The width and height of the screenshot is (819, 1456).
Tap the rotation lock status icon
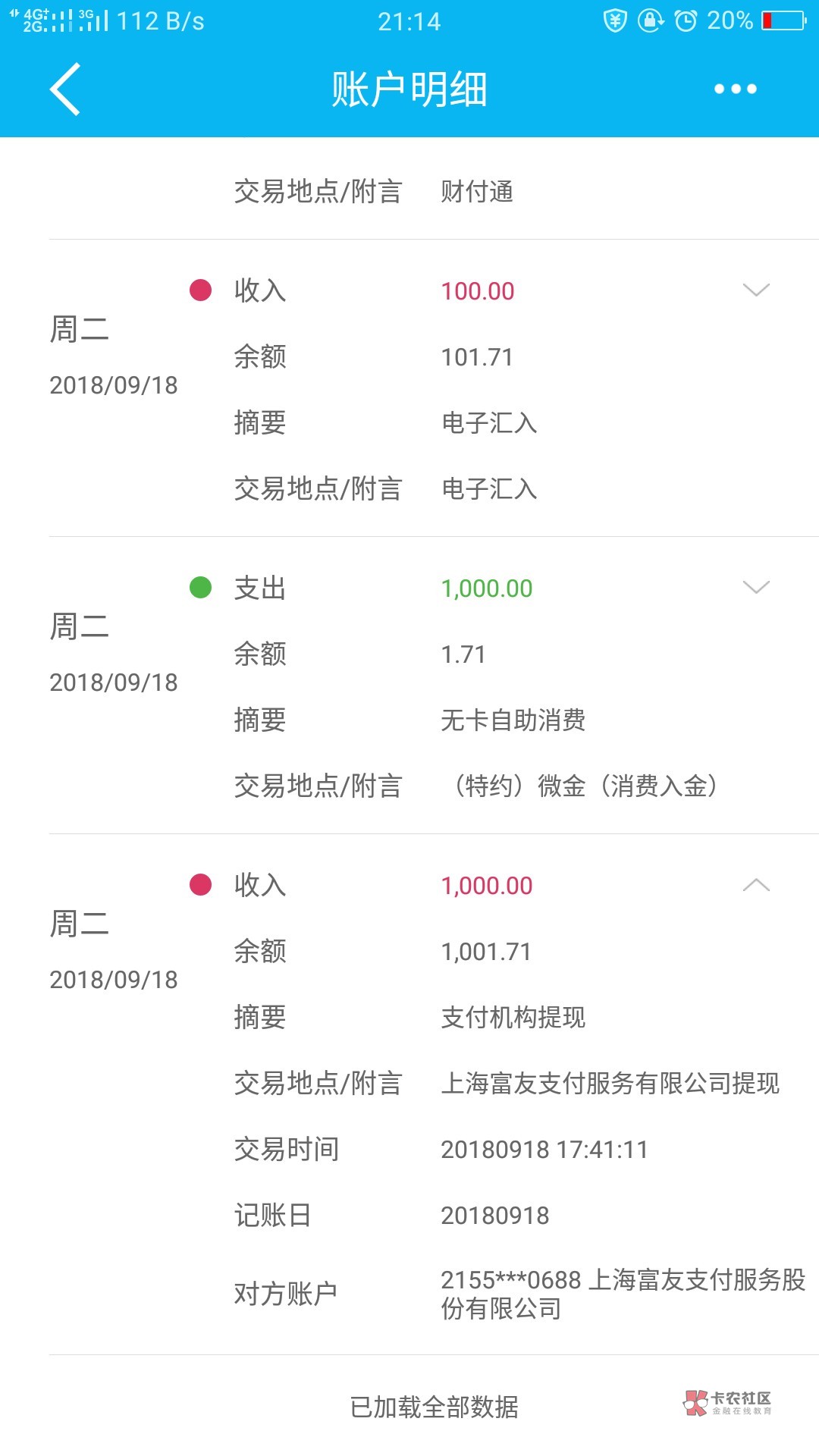(650, 21)
